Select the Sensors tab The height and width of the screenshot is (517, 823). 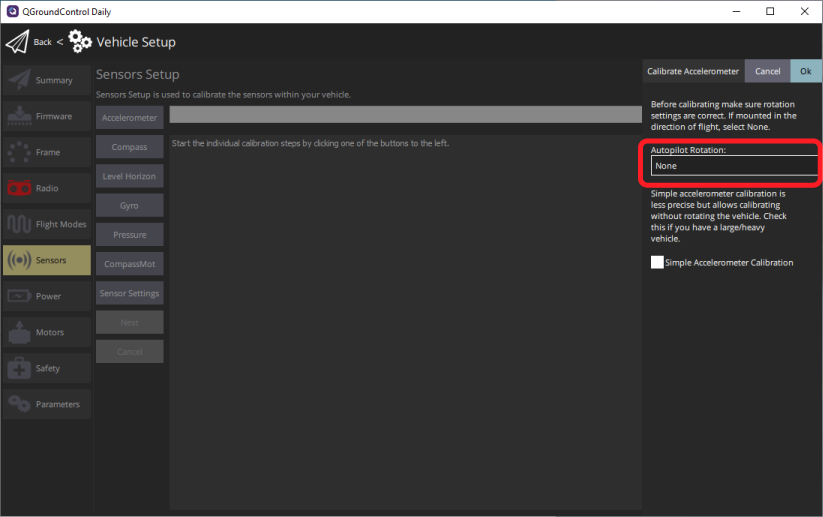click(x=47, y=260)
